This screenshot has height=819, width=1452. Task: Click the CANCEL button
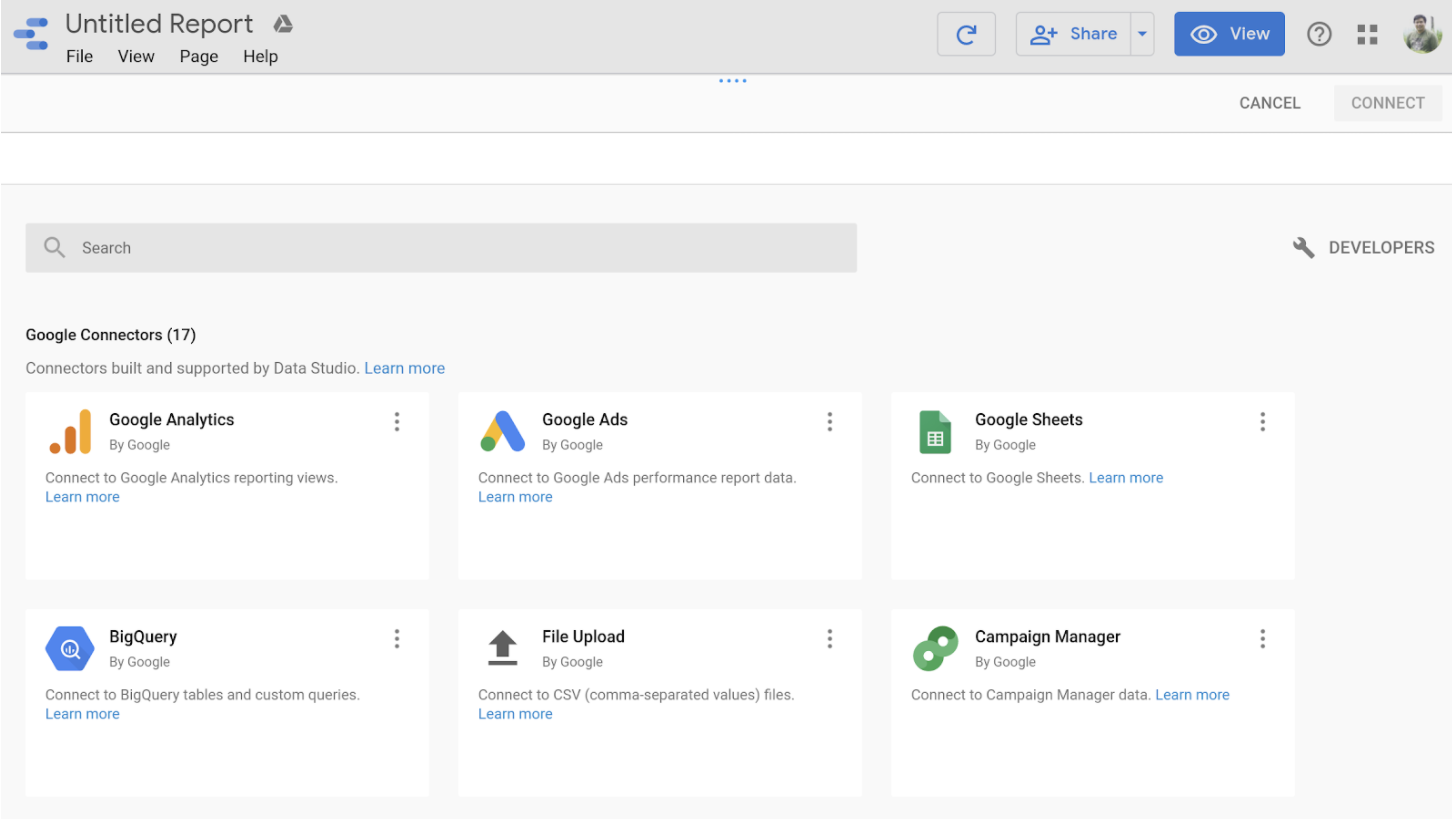click(x=1270, y=103)
